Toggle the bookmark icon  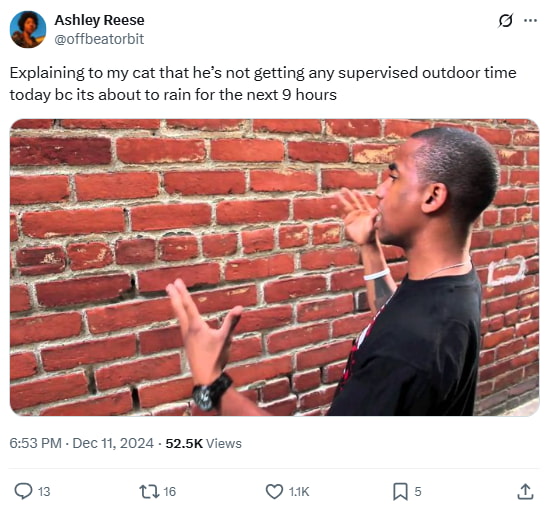400,492
